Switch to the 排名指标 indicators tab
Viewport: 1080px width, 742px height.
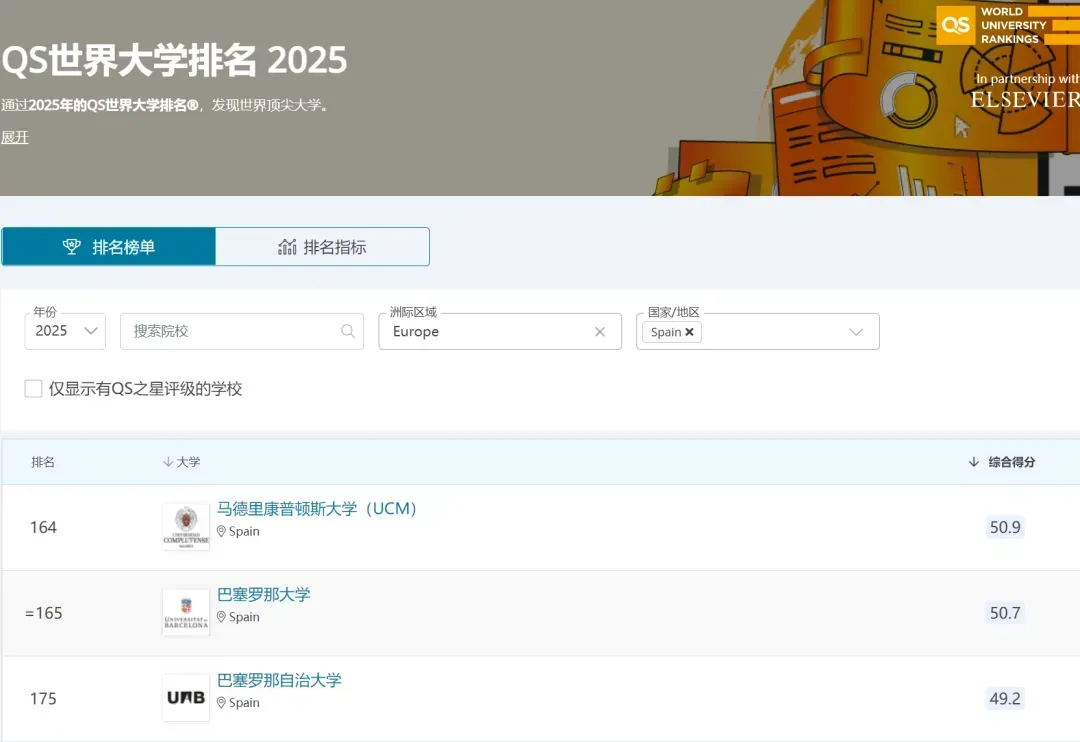click(322, 247)
